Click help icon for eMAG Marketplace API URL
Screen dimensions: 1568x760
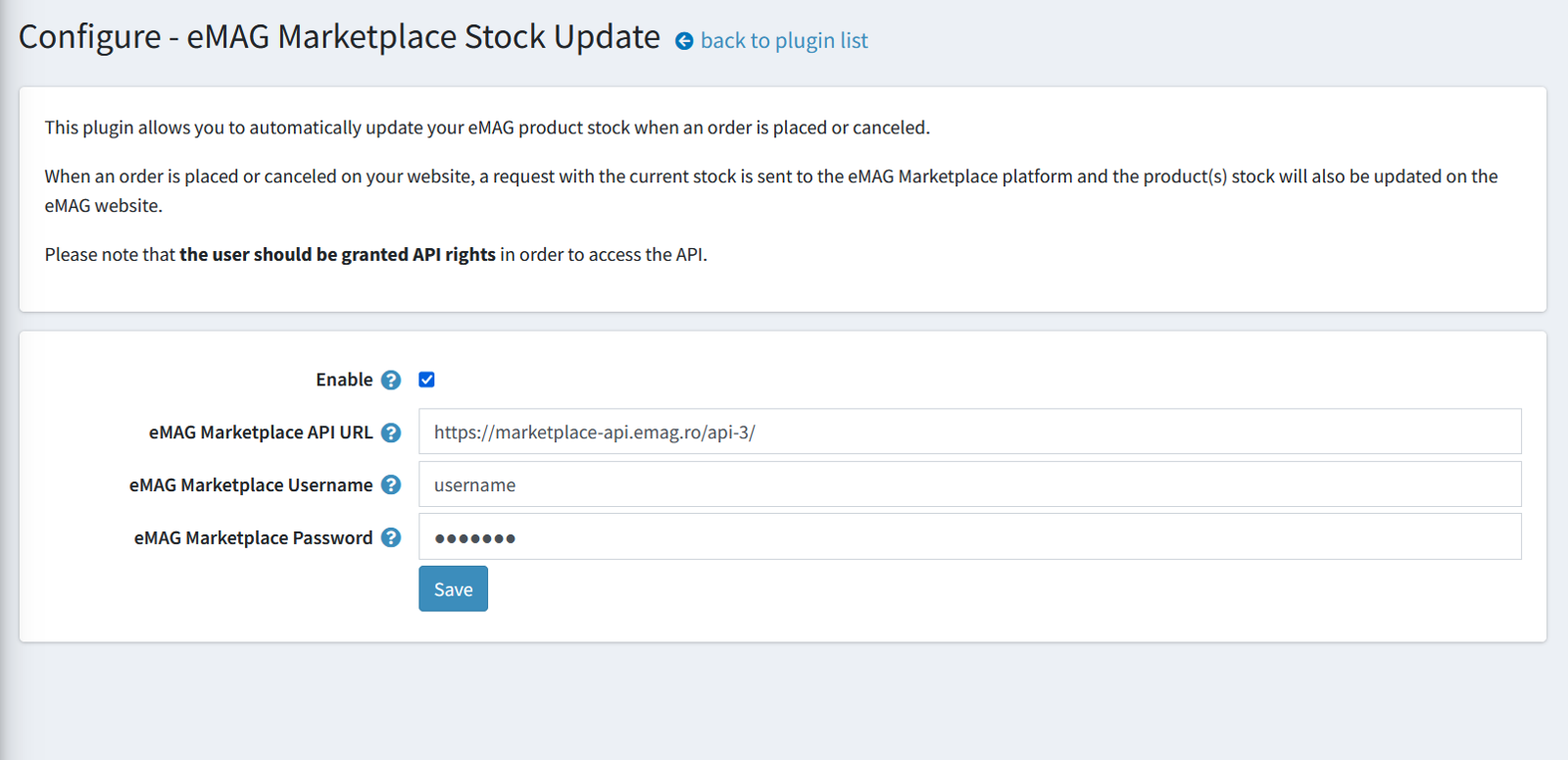[391, 433]
